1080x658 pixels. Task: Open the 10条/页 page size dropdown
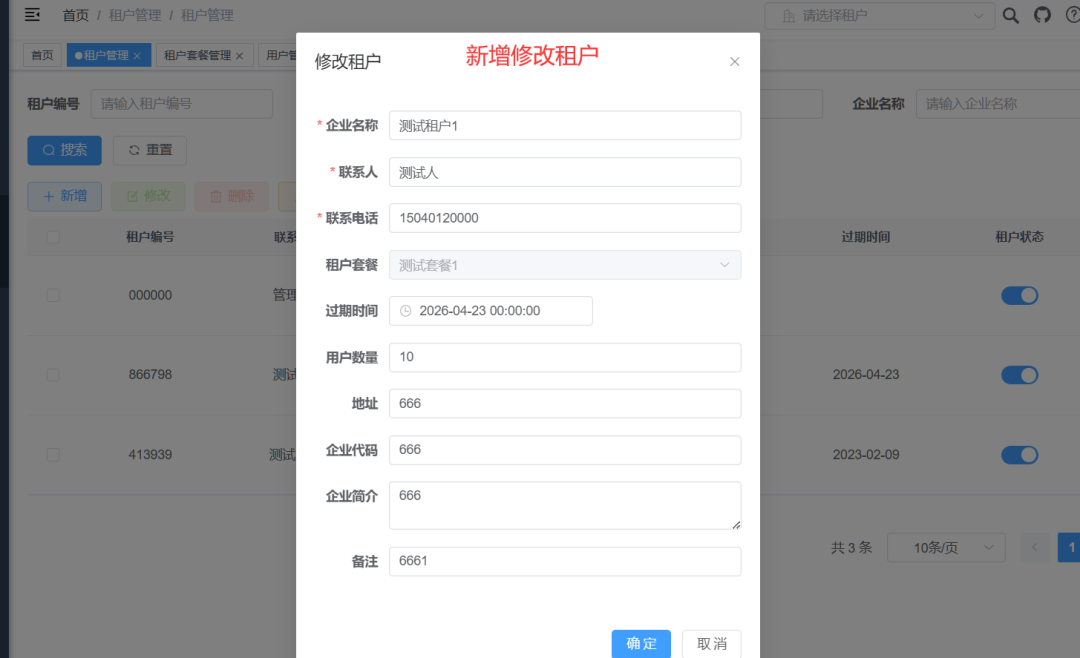point(946,547)
